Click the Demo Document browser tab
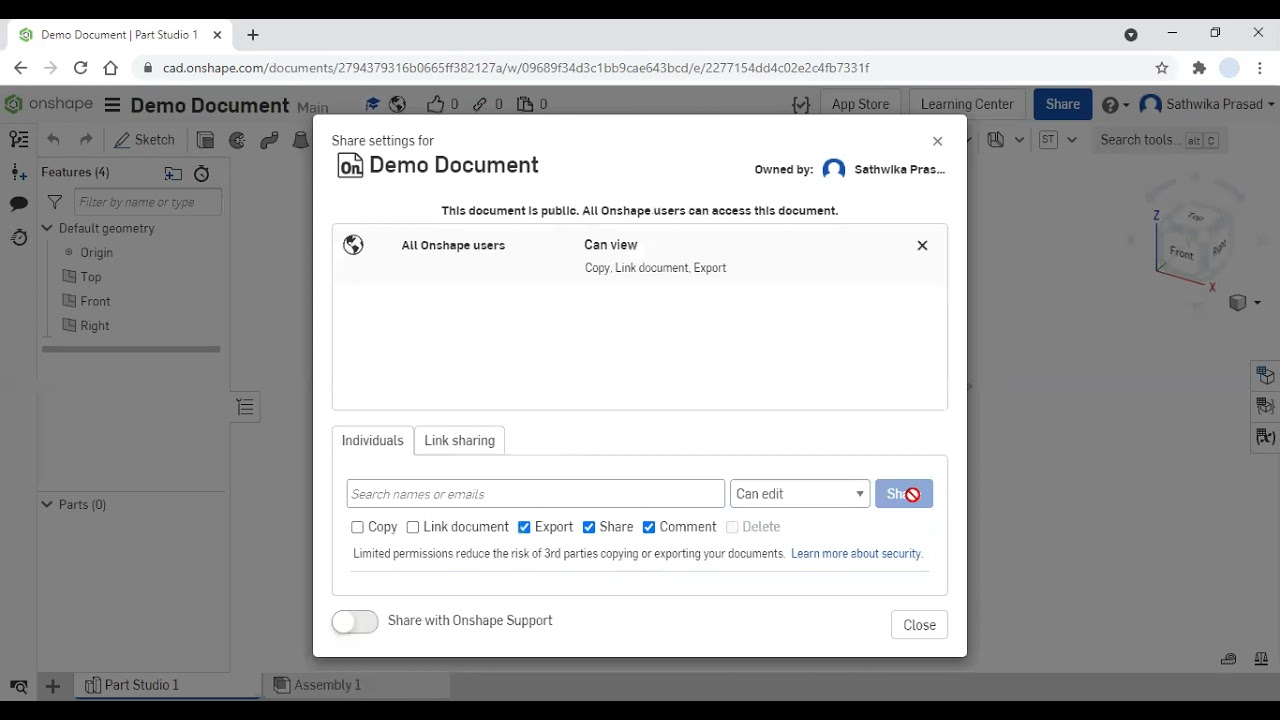 pos(119,35)
